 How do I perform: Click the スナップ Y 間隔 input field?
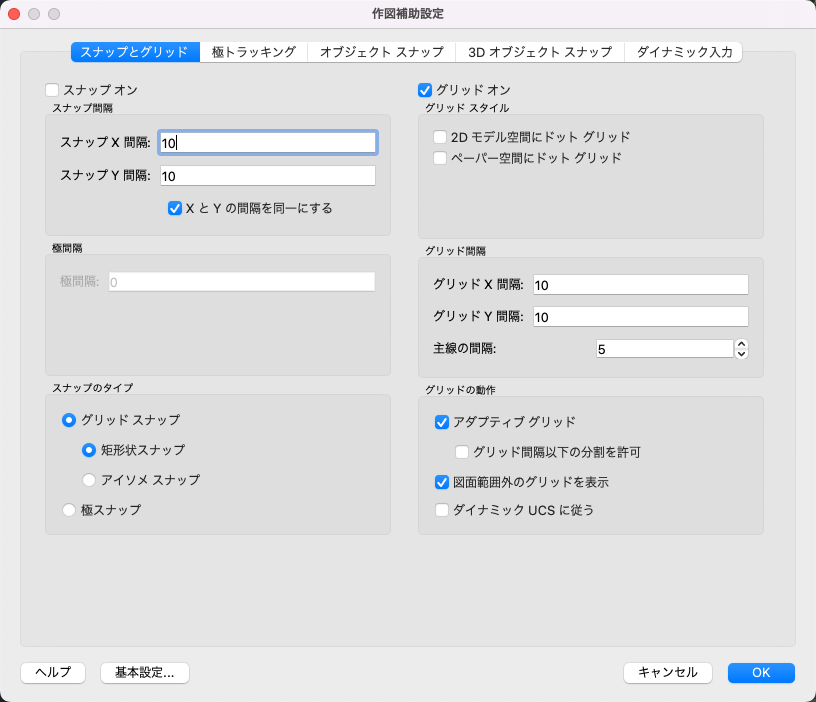point(267,176)
